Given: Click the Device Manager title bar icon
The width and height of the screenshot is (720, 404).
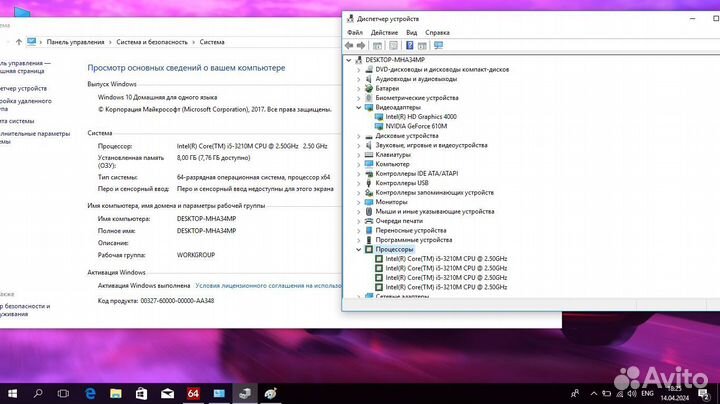Looking at the screenshot, I should pos(350,19).
